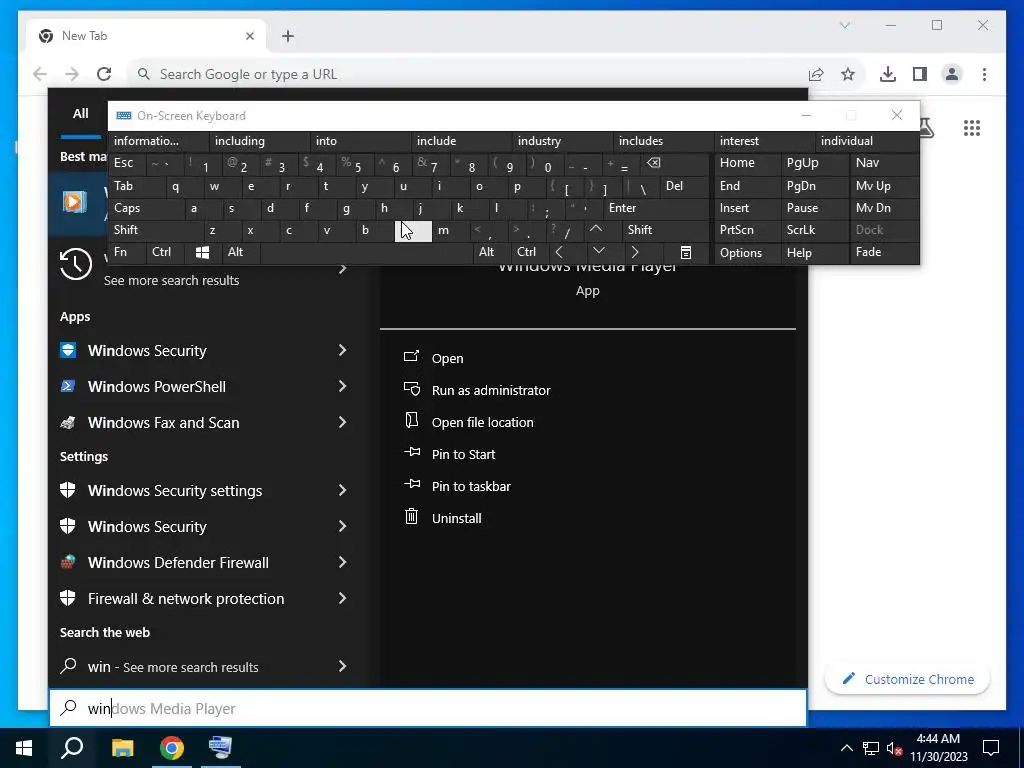The width and height of the screenshot is (1024, 768).
Task: Toggle the left Ctrl key
Action: pos(165,253)
